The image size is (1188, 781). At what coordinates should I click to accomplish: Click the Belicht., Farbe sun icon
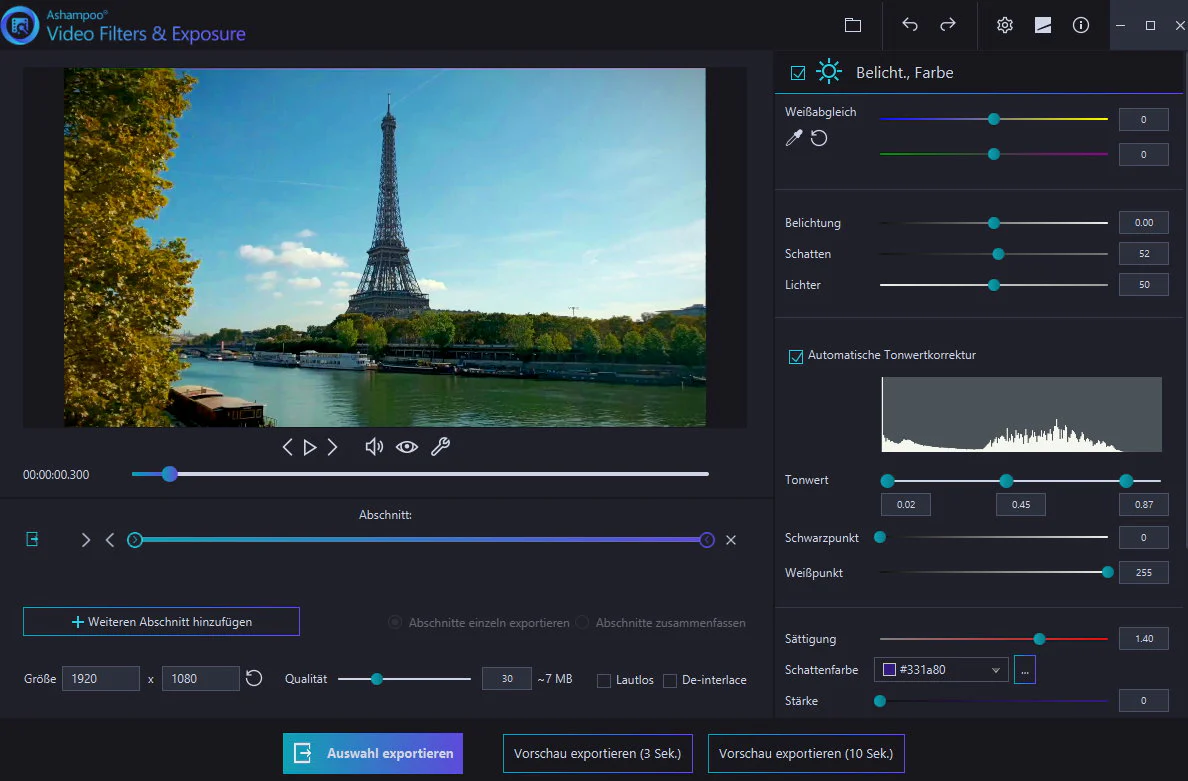pos(829,72)
